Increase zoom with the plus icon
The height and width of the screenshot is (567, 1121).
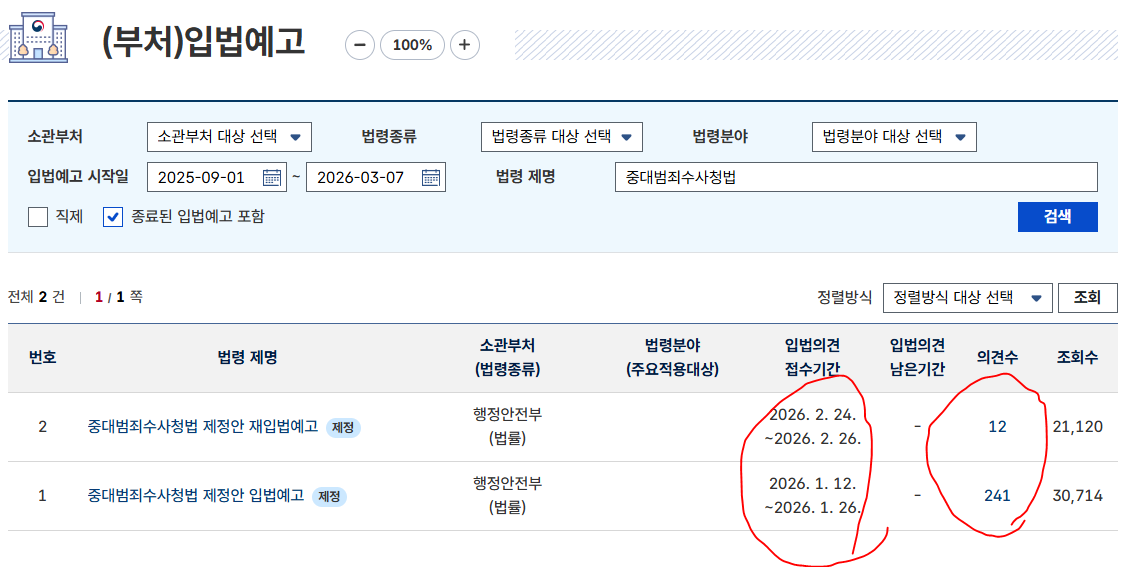pyautogui.click(x=465, y=45)
